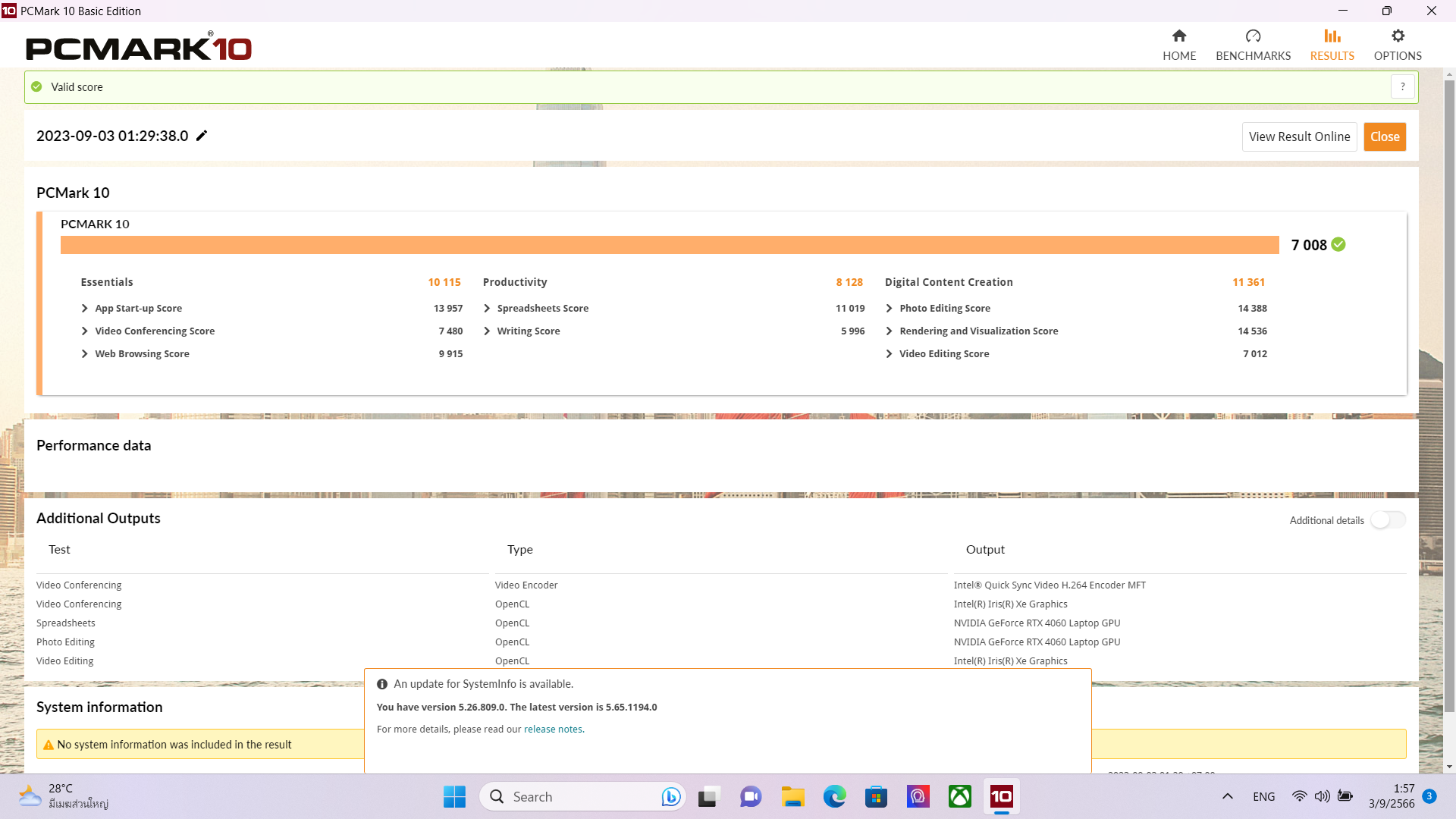Open the purple app icon on taskbar
This screenshot has height=819, width=1456.
click(918, 796)
